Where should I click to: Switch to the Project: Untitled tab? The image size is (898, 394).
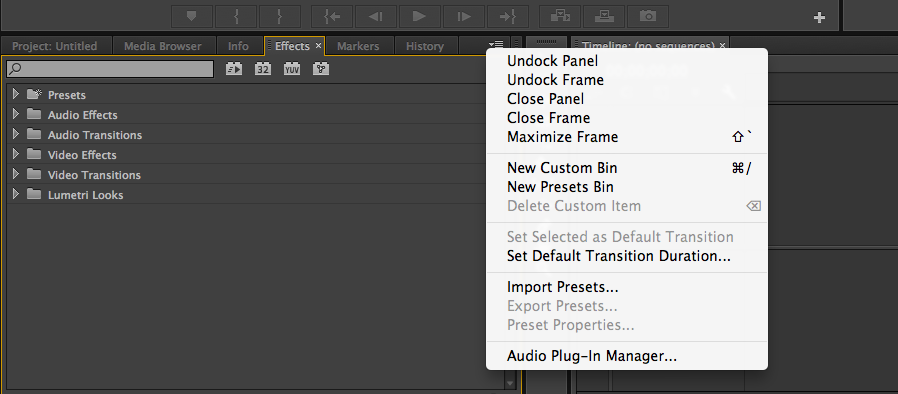[55, 46]
